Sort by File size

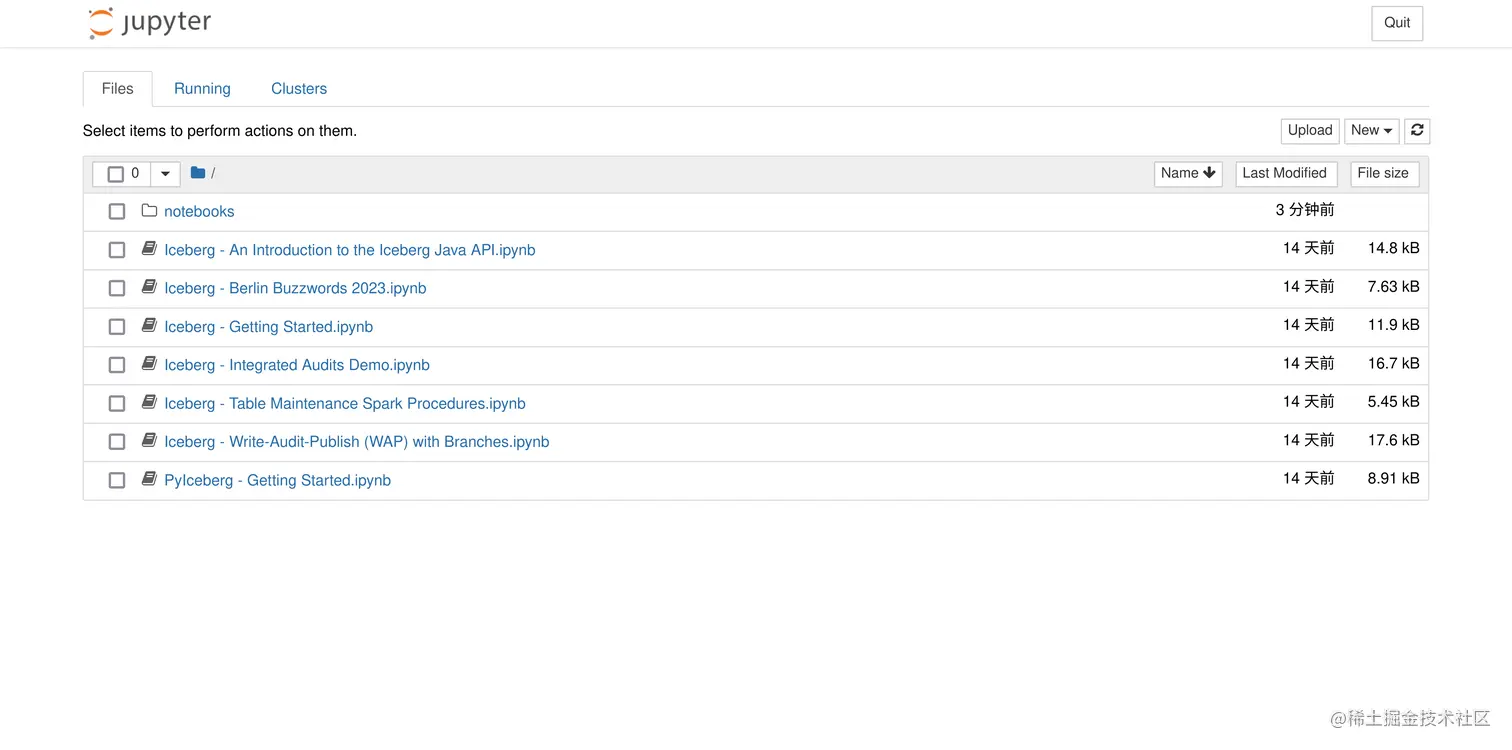[1384, 173]
